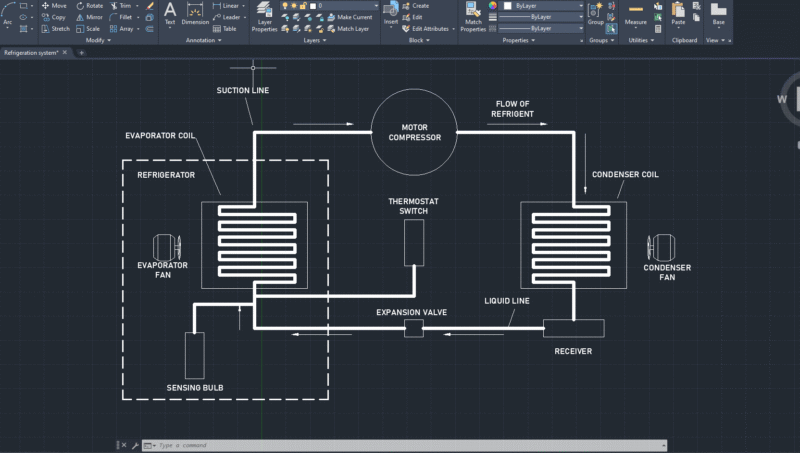Select the Mirror tool
Image resolution: width=800 pixels, height=453 pixels.
(x=89, y=17)
